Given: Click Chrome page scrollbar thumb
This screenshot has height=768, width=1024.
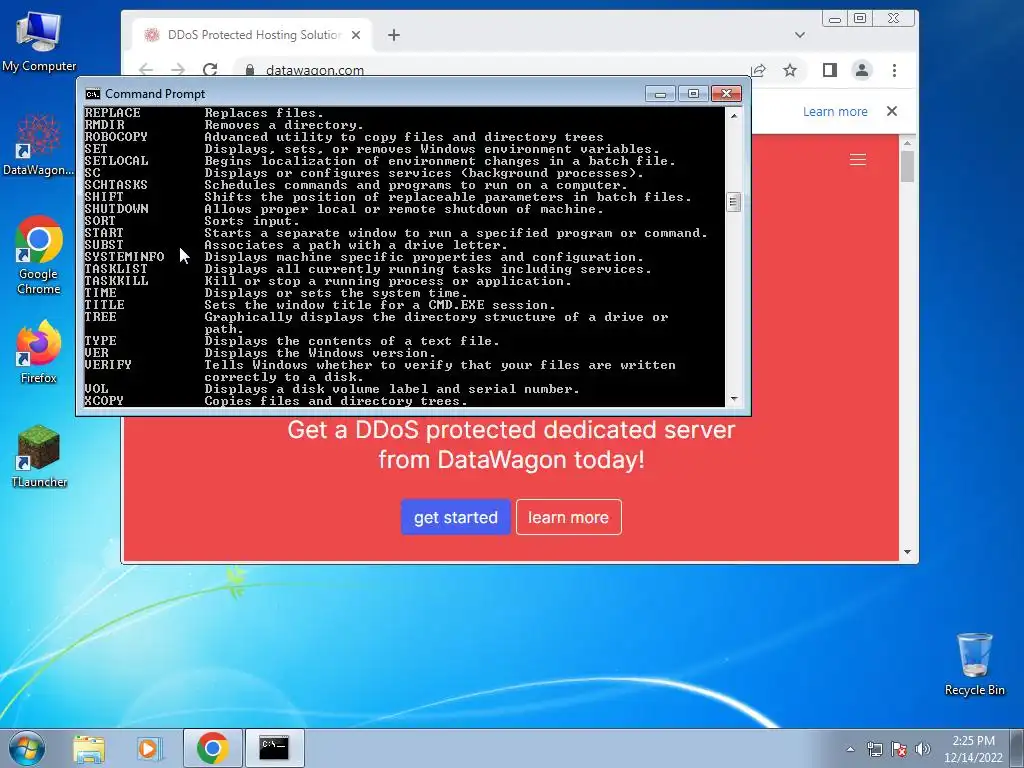Looking at the screenshot, I should (x=907, y=166).
